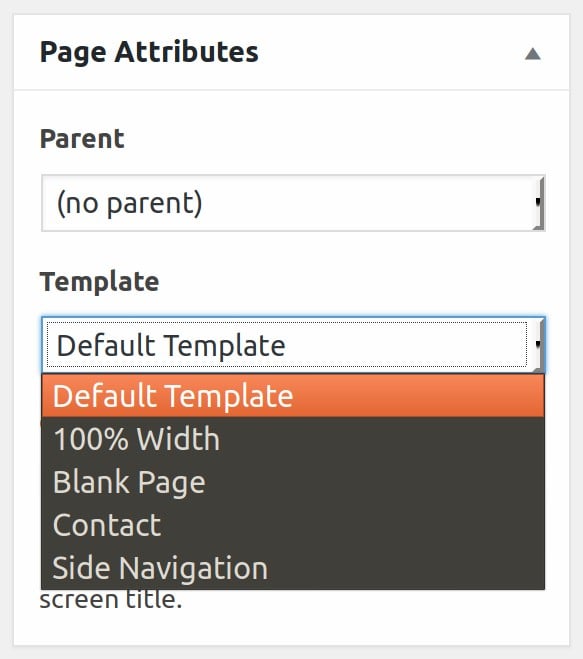This screenshot has width=583, height=659.
Task: Open the Parent select box
Action: [x=293, y=203]
